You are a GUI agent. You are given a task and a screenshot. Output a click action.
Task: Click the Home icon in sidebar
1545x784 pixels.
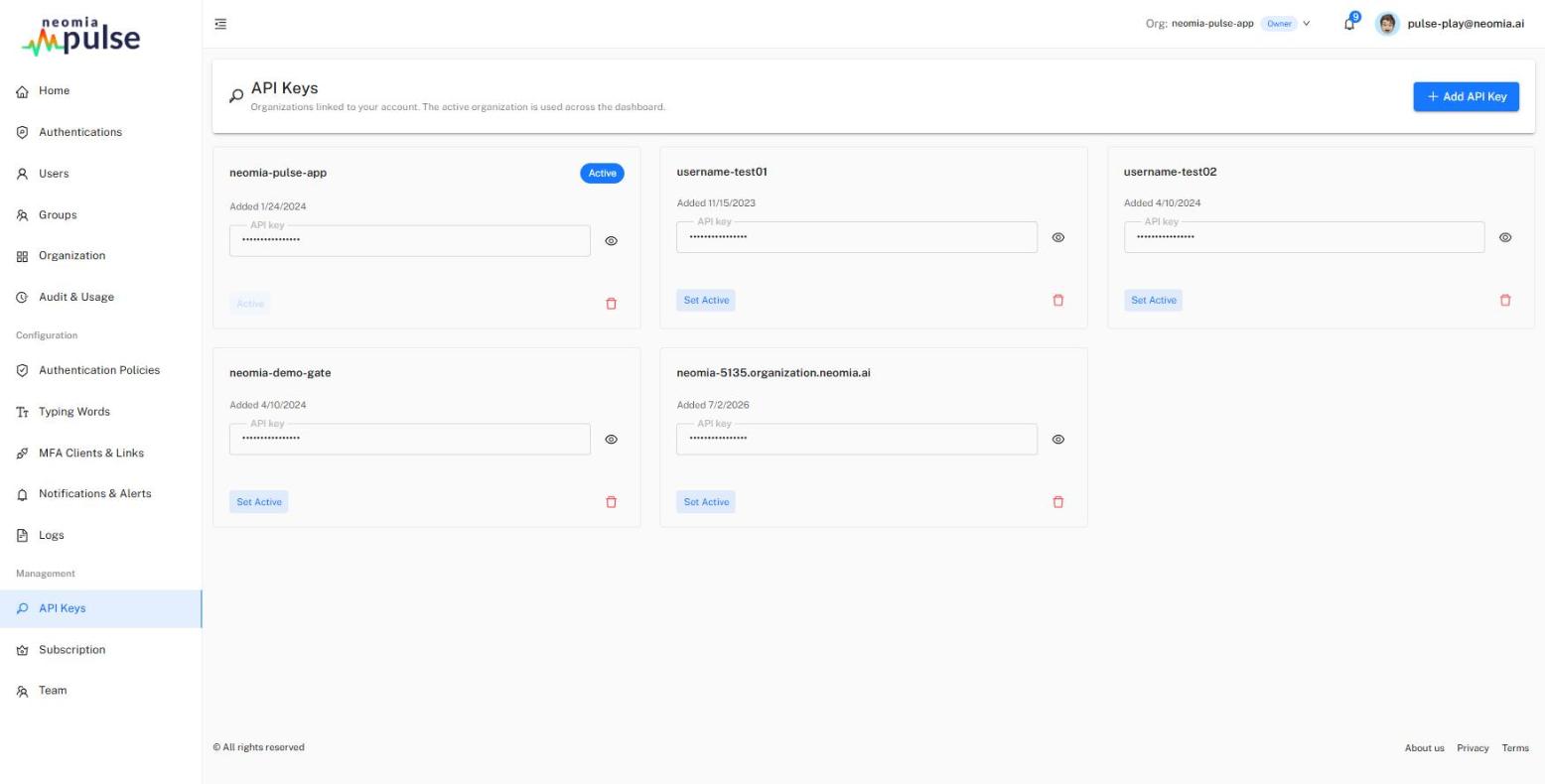tap(22, 91)
